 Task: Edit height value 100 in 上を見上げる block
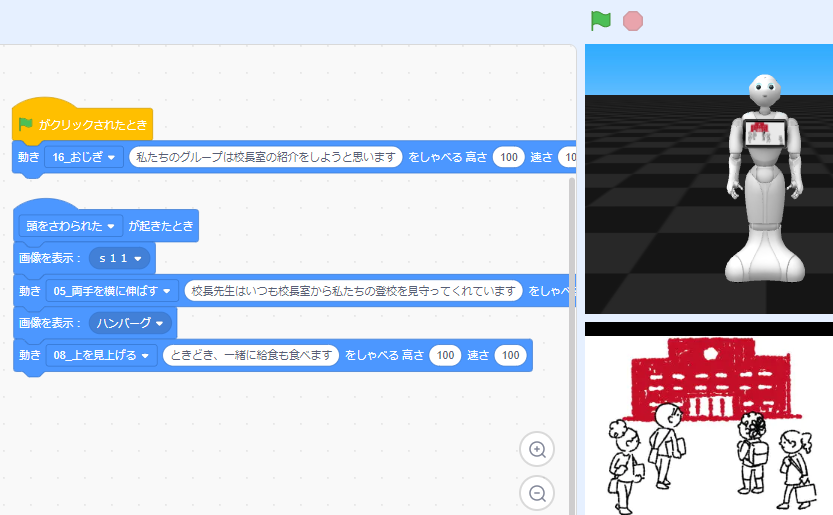pos(445,356)
